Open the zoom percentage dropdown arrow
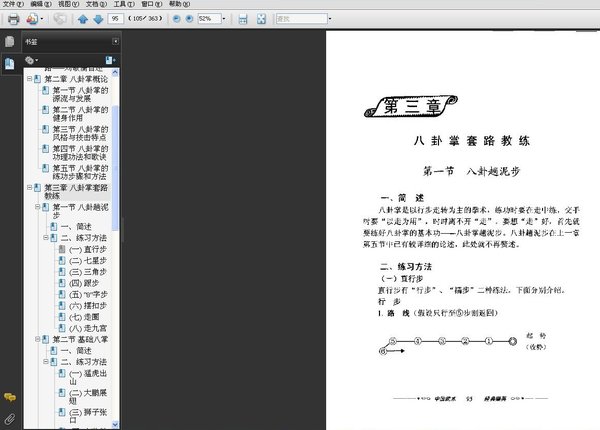Screen dimensions: 600x430 coord(224,18)
